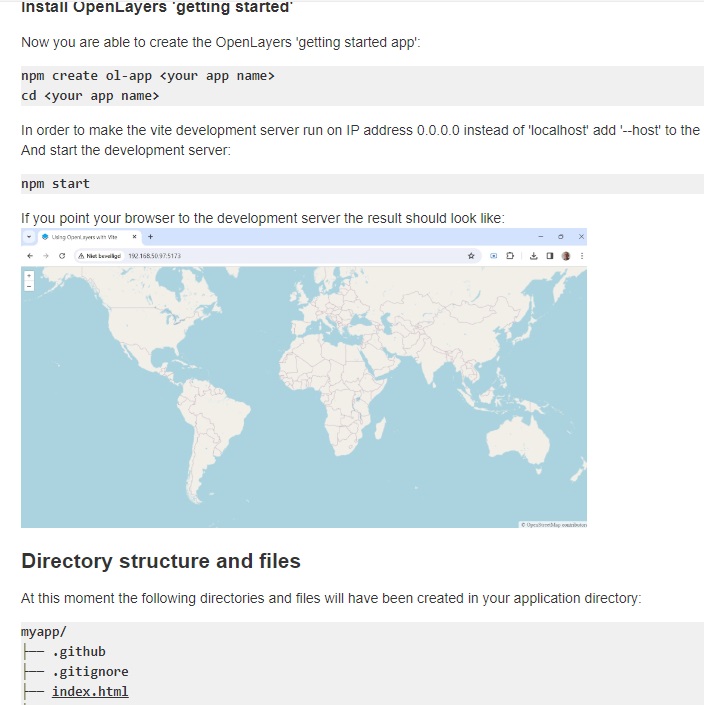This screenshot has width=704, height=705.
Task: Click the 'npm start' code line
Action: tap(55, 184)
